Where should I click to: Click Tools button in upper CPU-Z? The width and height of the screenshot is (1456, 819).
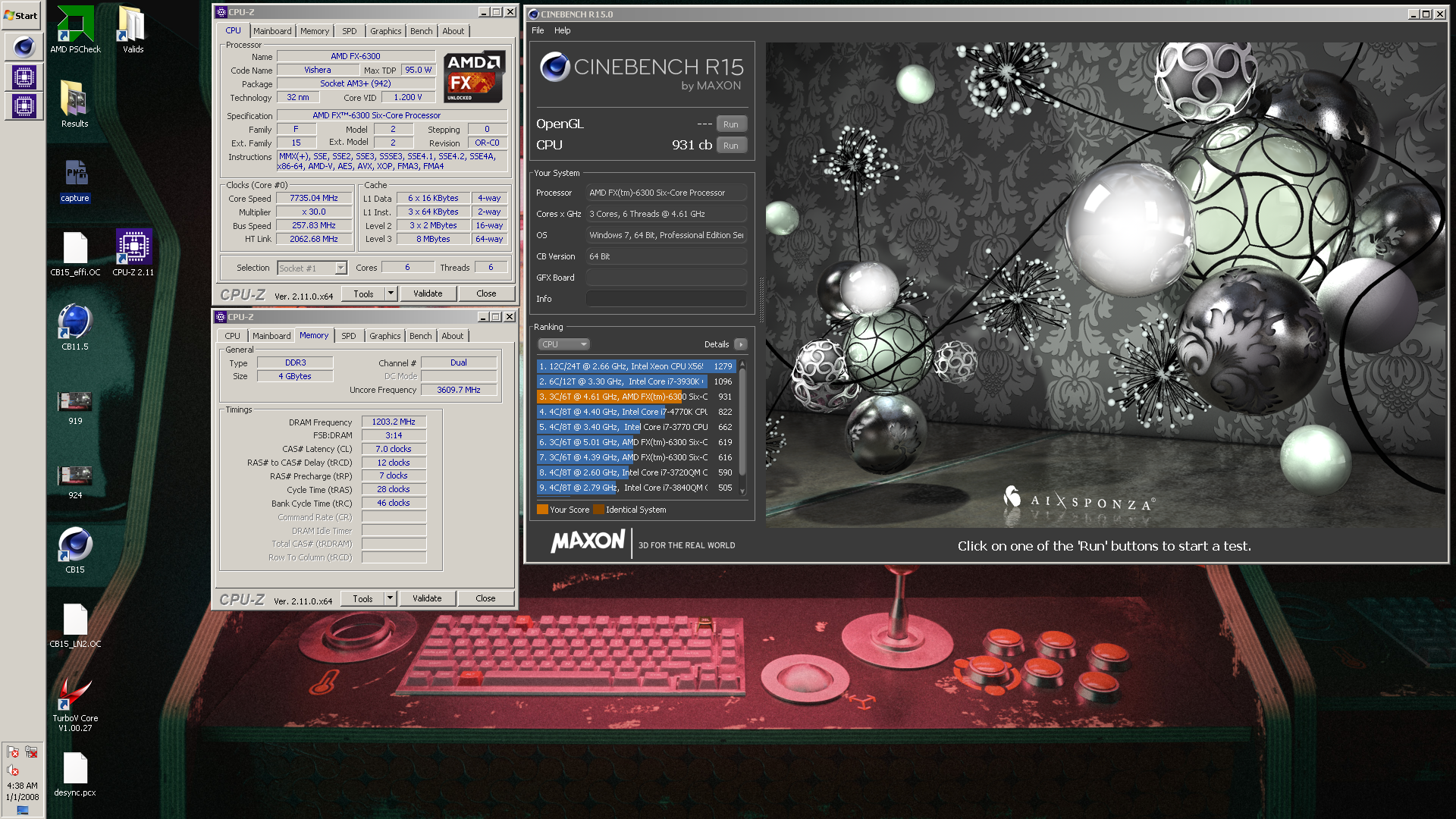(x=363, y=293)
